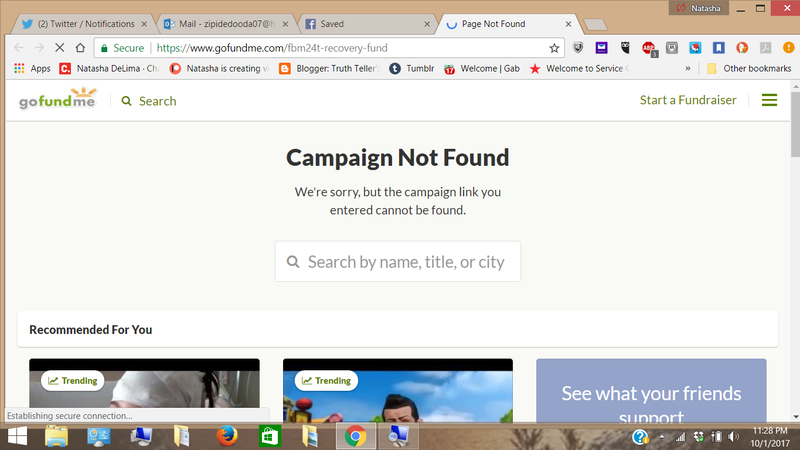
Task: Click the campaign search input field
Action: click(405, 262)
